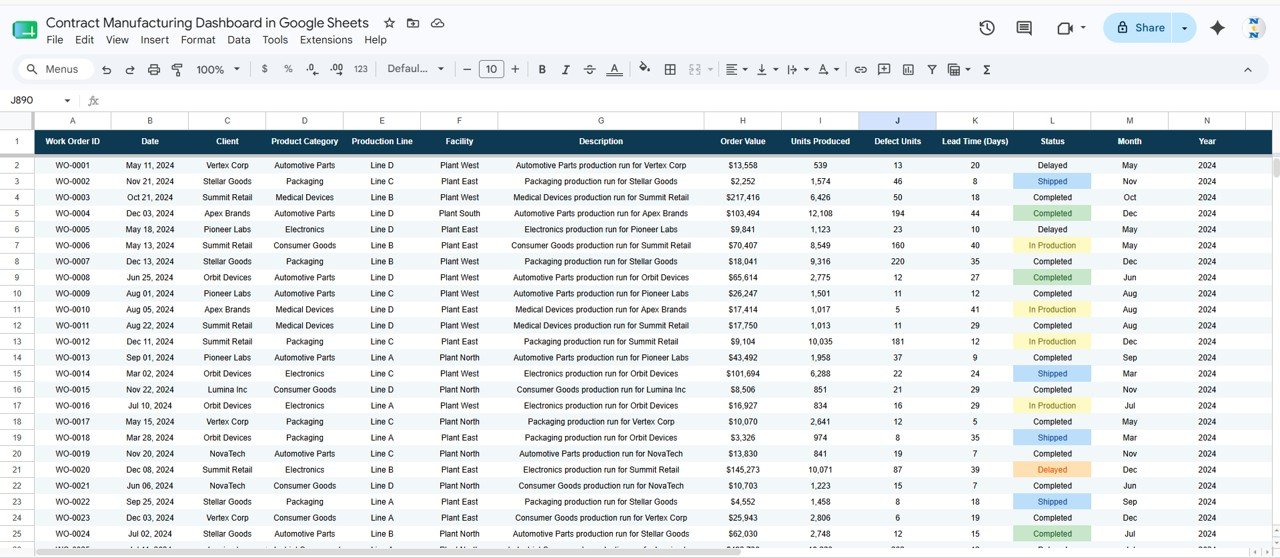Open horizontal align dropdown
The height and width of the screenshot is (558, 1280).
coord(737,70)
